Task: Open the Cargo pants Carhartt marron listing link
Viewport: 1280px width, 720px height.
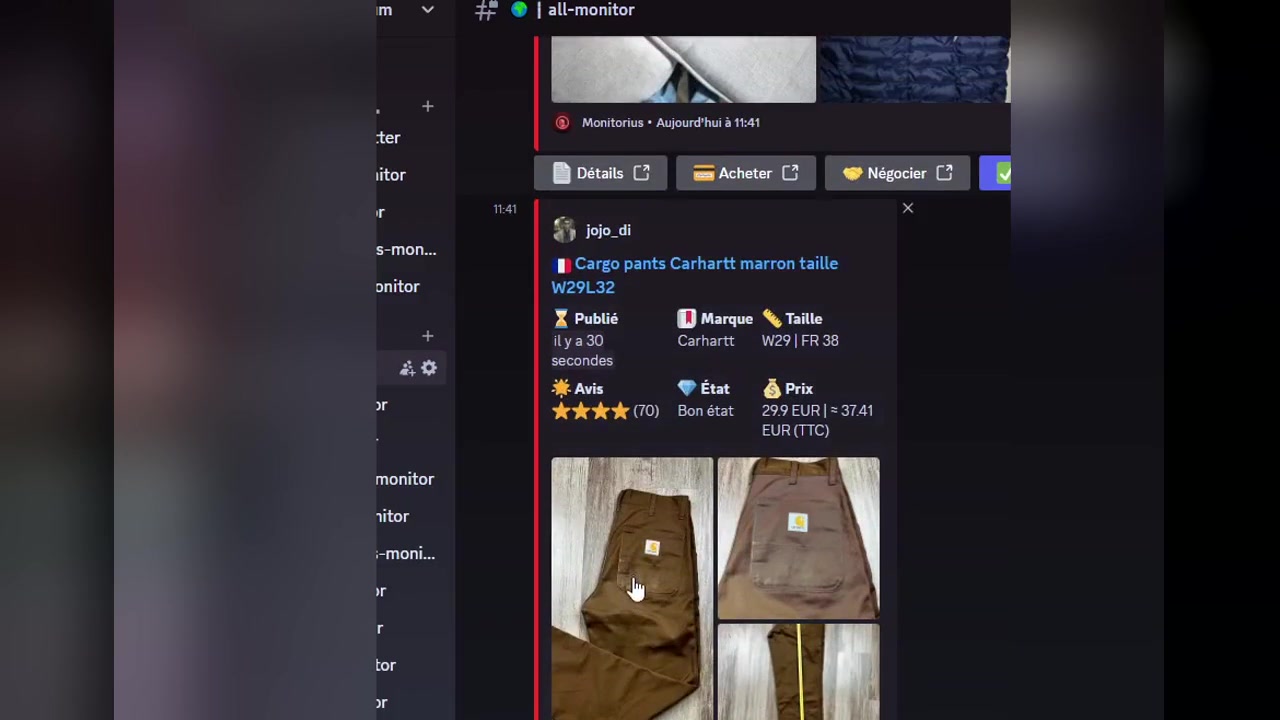Action: click(695, 275)
